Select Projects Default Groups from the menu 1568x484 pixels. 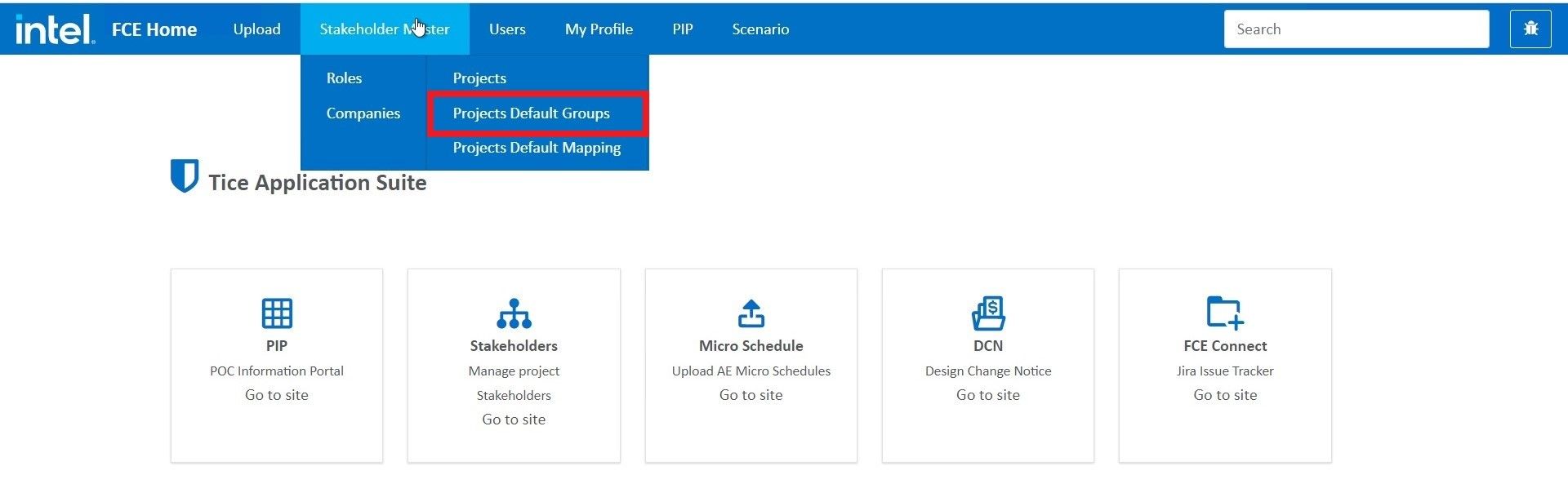[x=532, y=113]
